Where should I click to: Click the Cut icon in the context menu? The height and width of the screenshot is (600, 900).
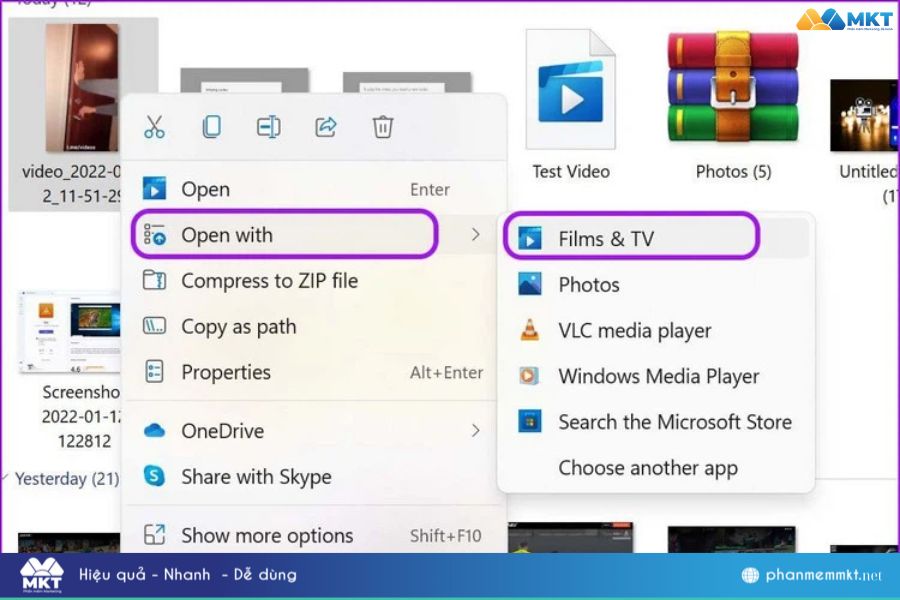(x=154, y=128)
